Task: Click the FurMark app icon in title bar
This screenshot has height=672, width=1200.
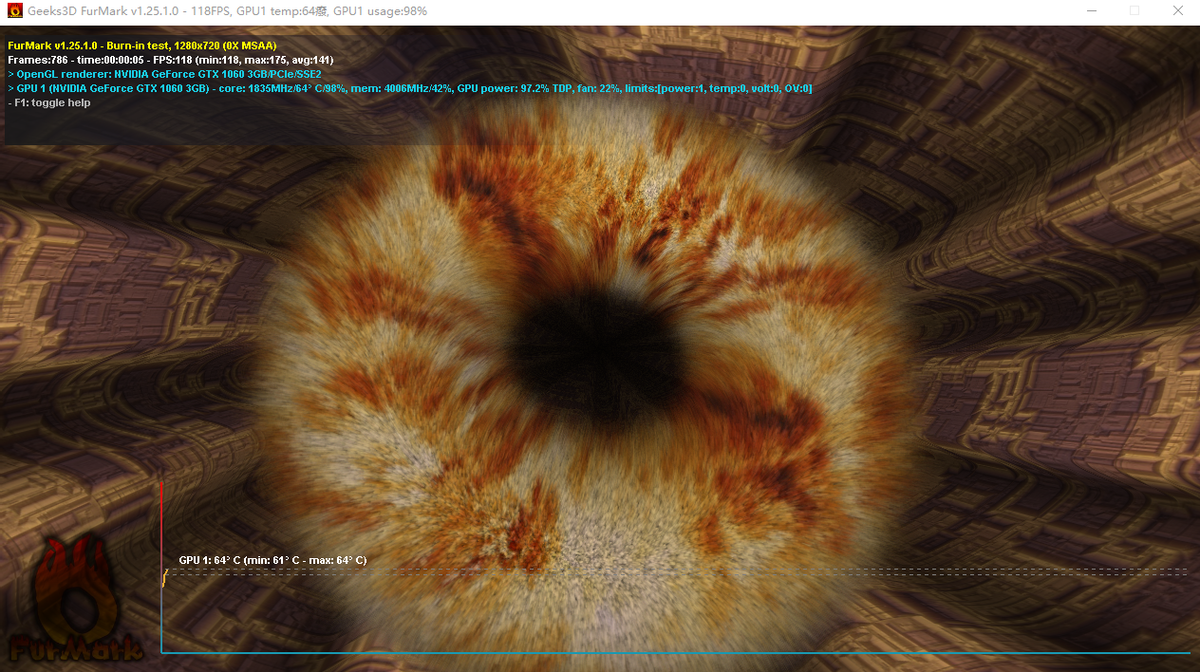Action: (14, 11)
